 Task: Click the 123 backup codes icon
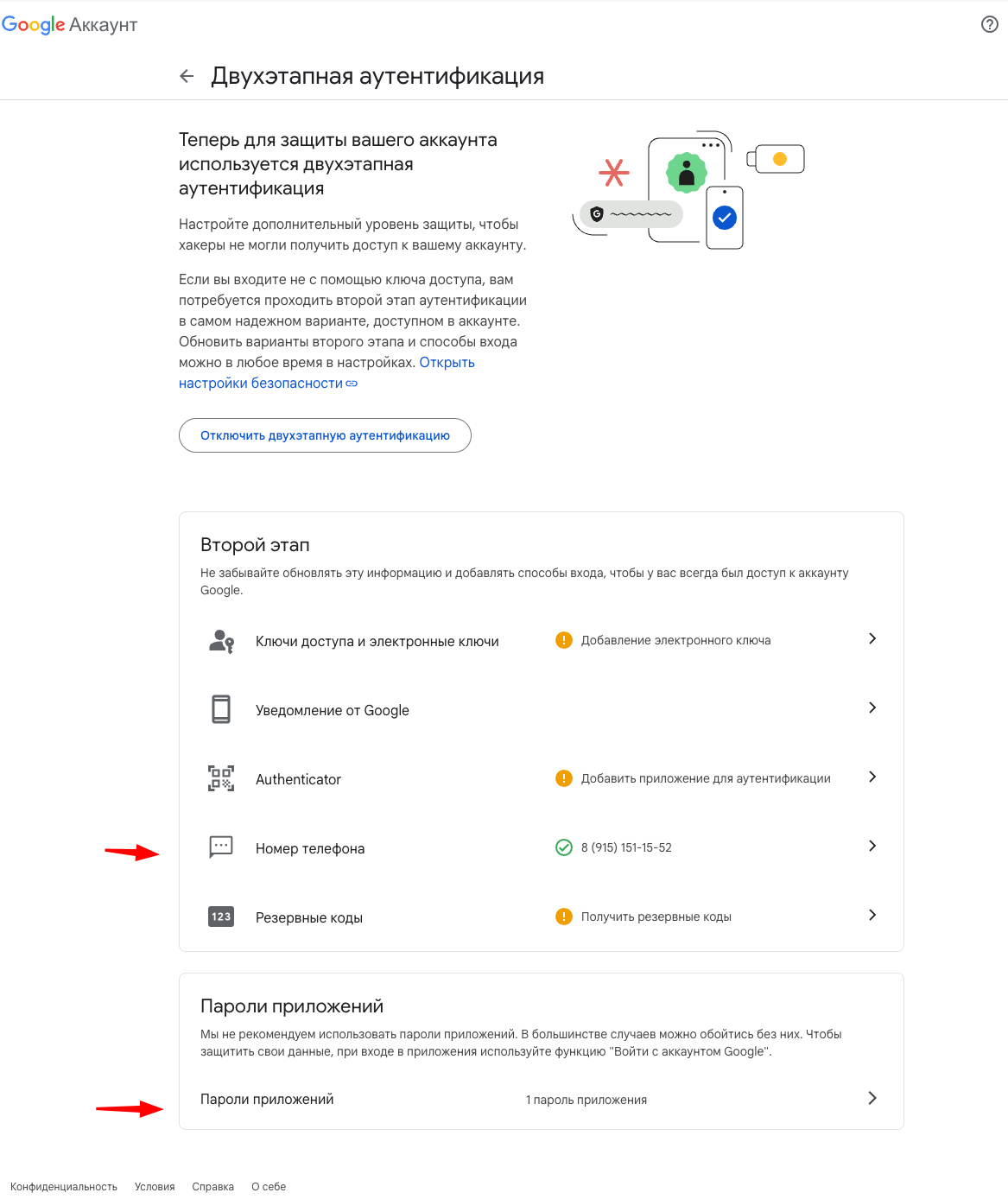[x=221, y=917]
